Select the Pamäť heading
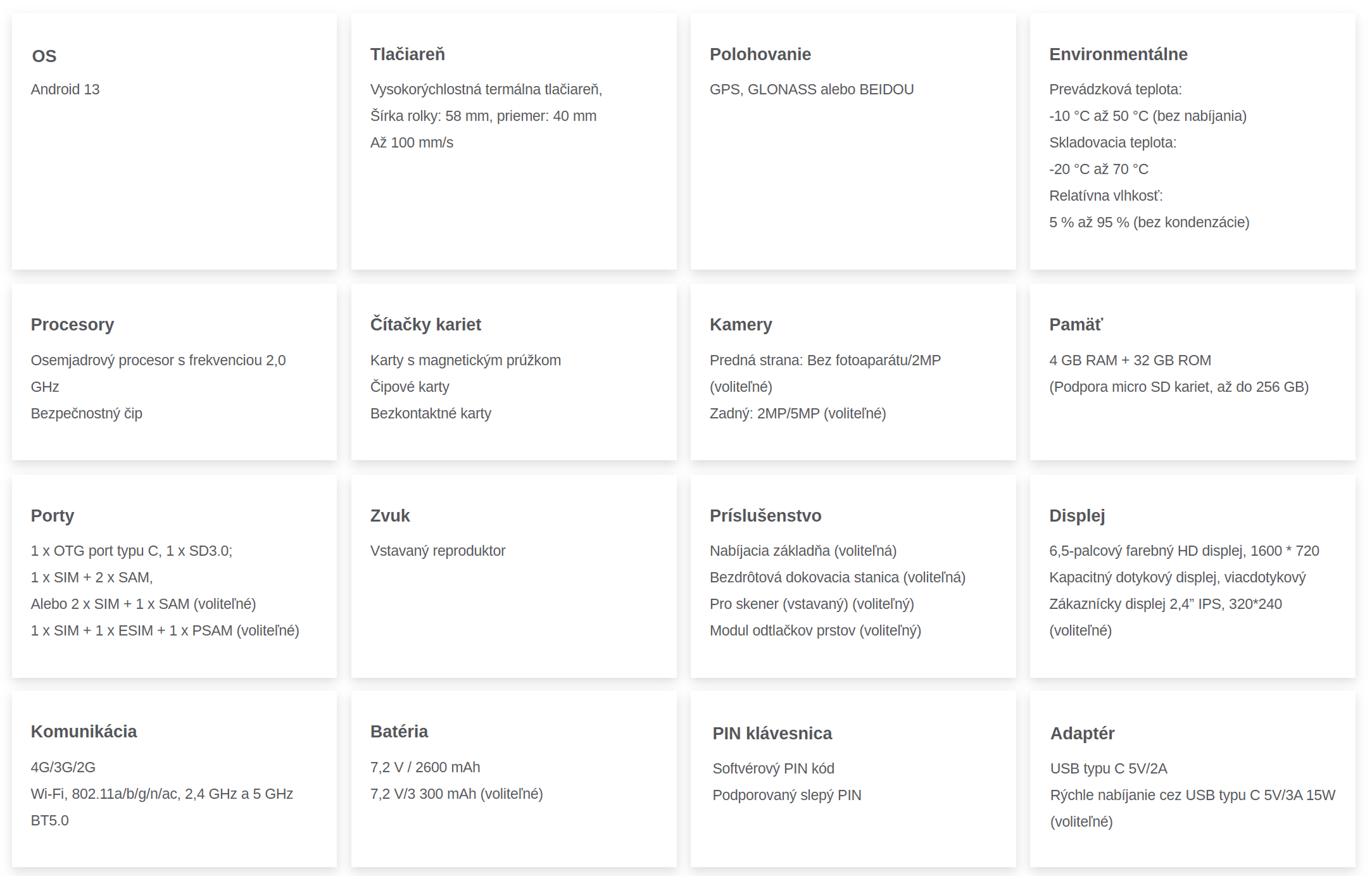 click(x=1076, y=325)
